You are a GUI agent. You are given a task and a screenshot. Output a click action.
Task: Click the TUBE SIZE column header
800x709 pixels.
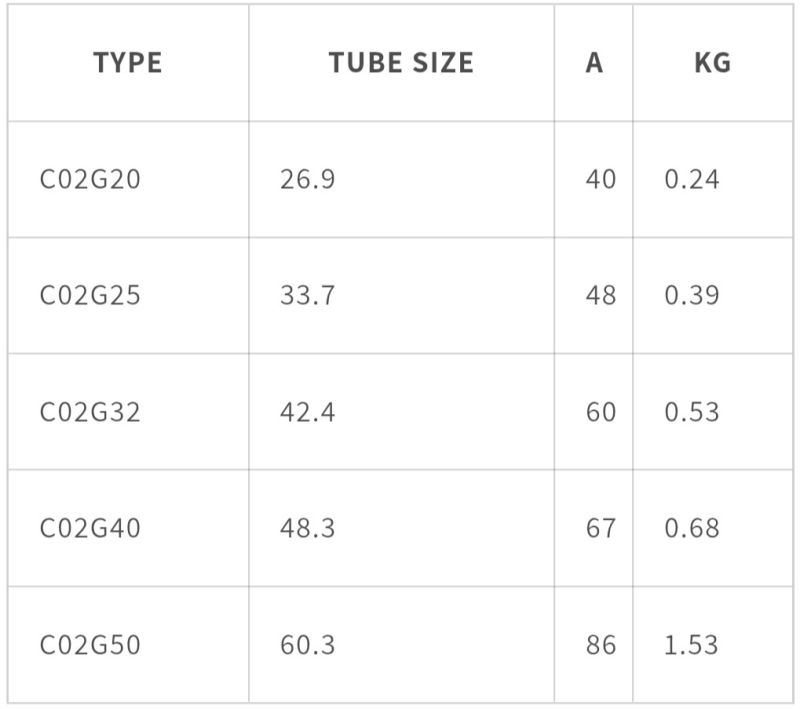[400, 63]
